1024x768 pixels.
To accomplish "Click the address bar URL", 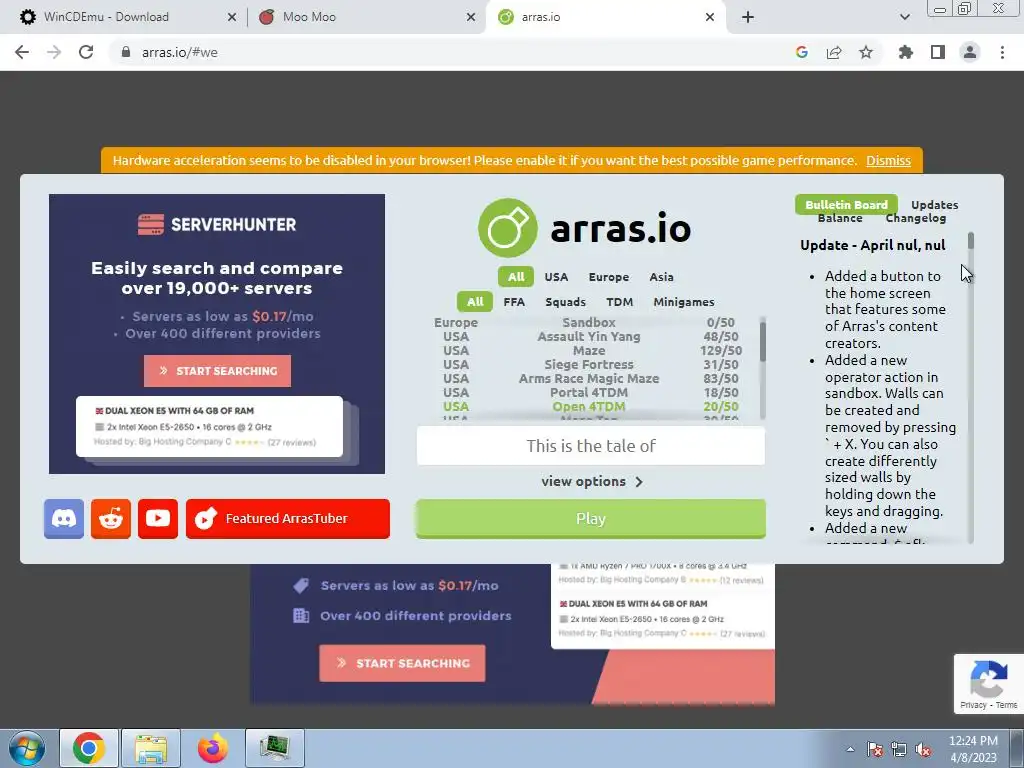I will pyautogui.click(x=180, y=52).
